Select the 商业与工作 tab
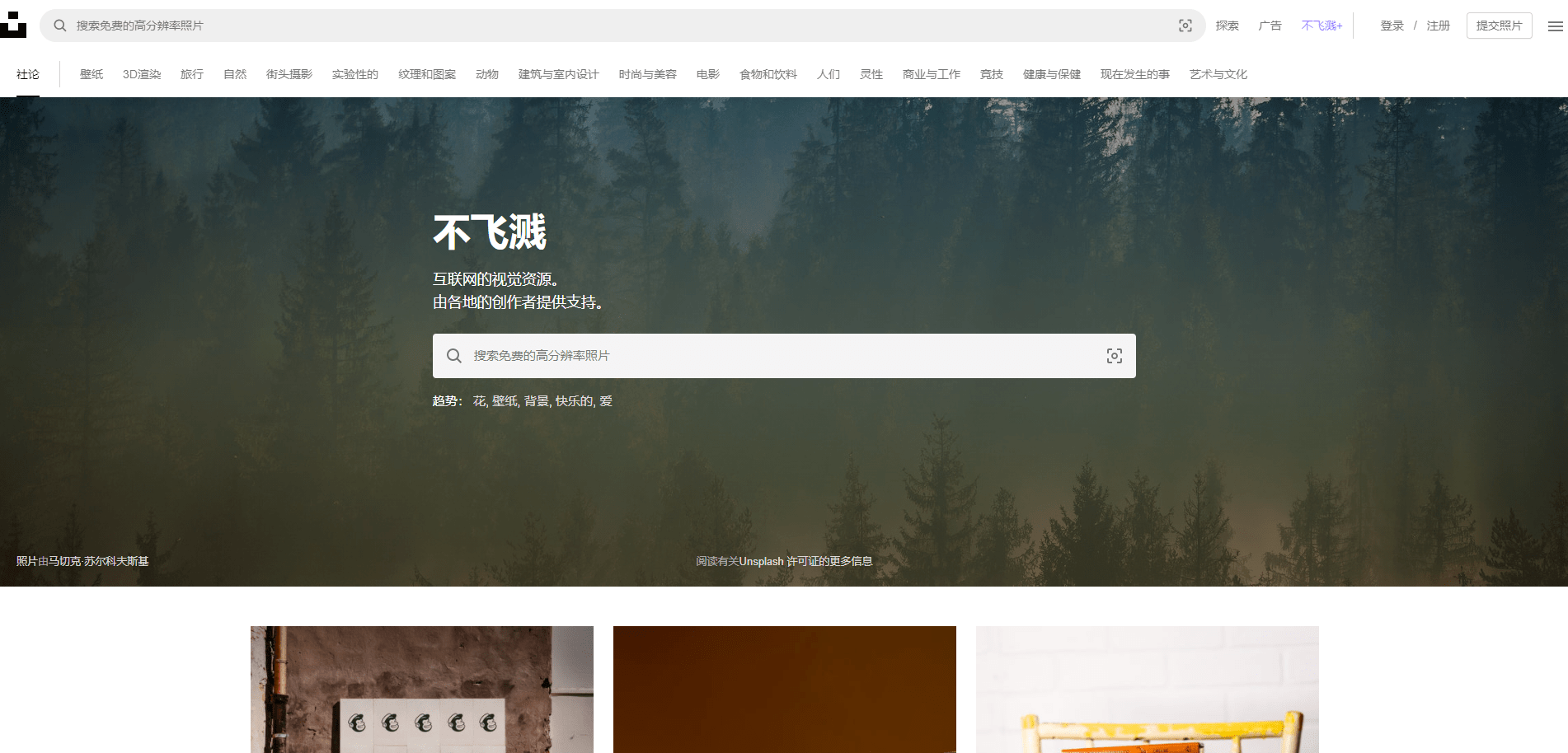 [x=932, y=74]
